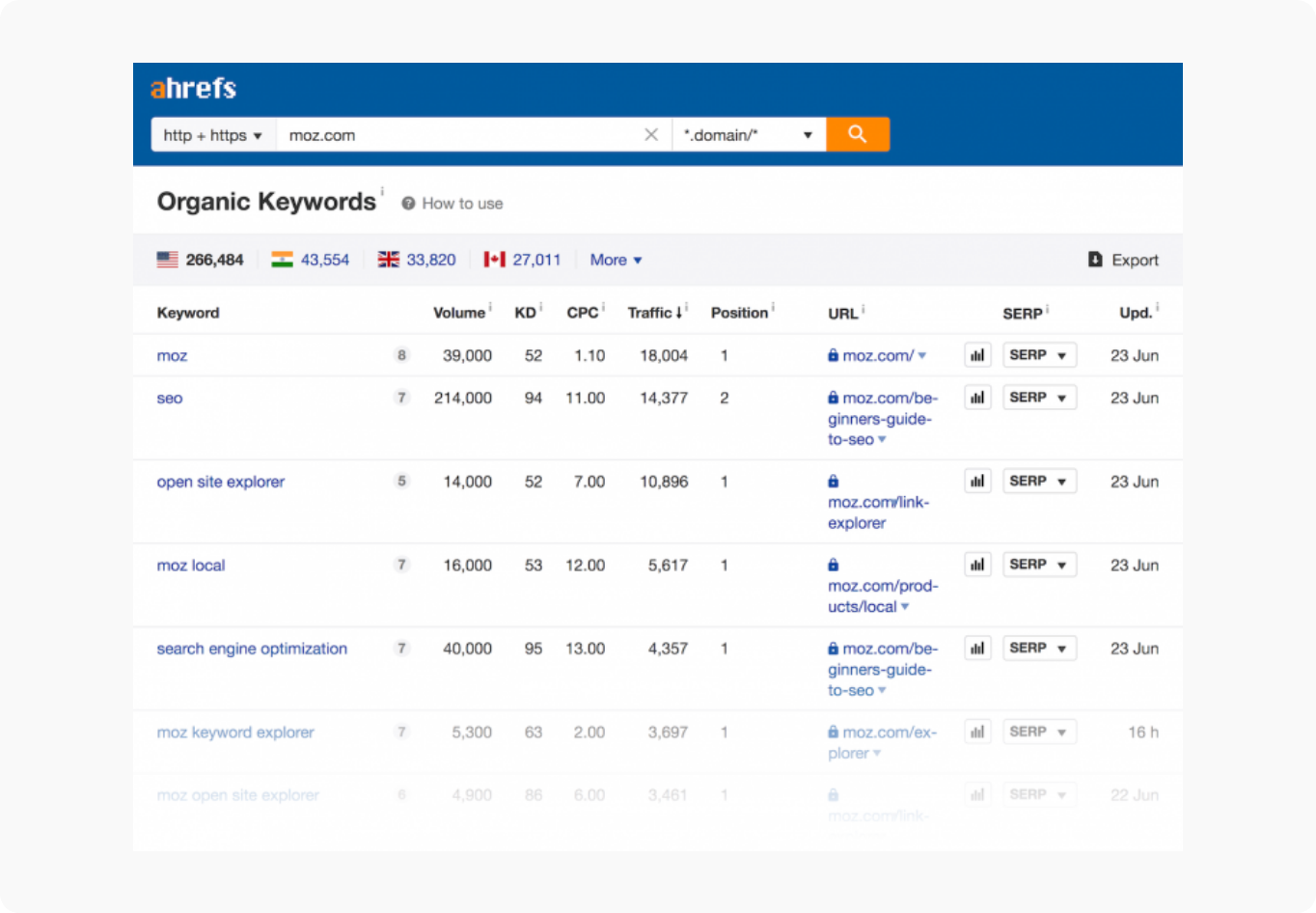Open the chart icon in the moz local row
The image size is (1316, 913).
(977, 565)
